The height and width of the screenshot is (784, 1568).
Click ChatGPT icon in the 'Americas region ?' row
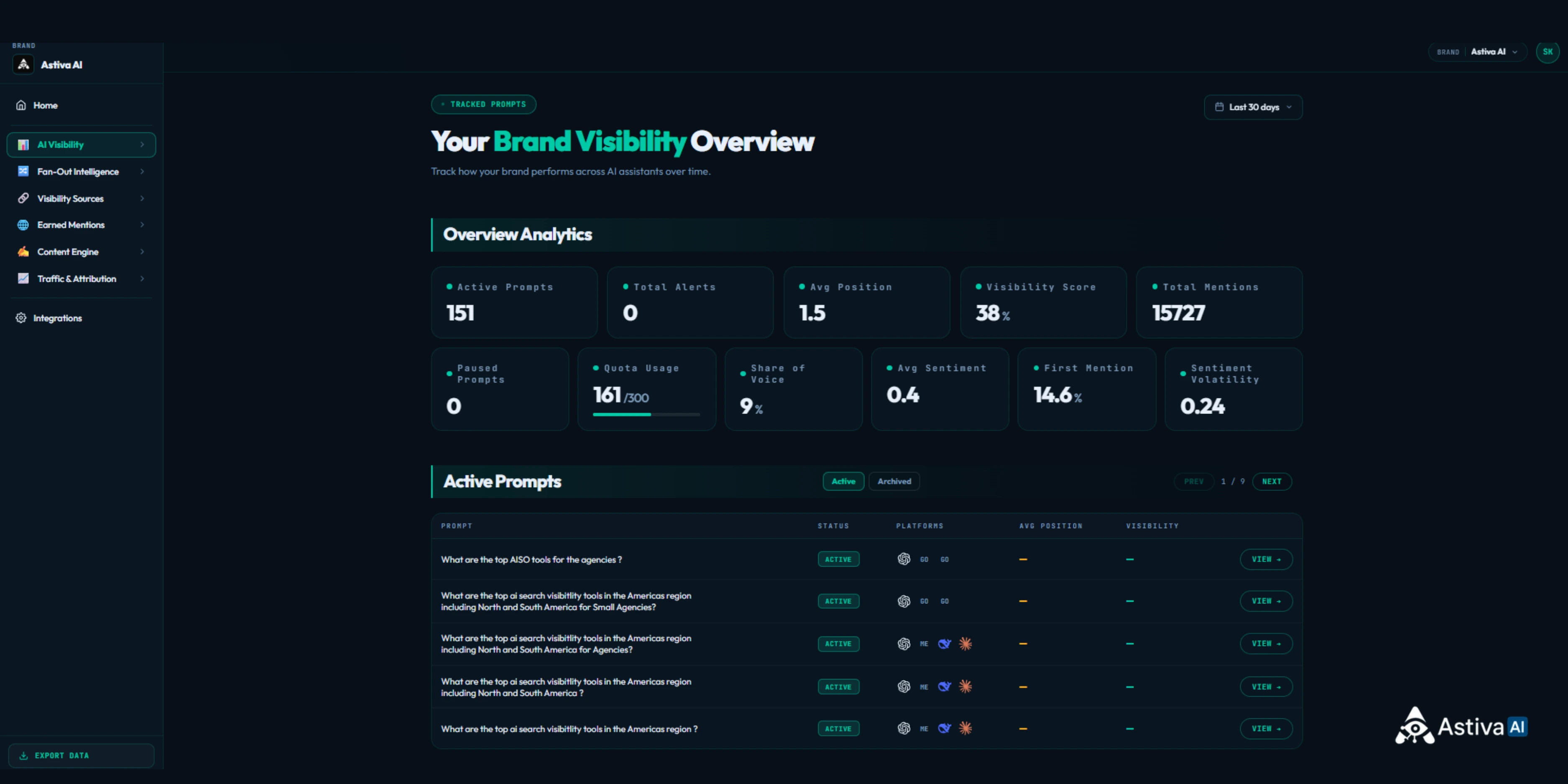(904, 729)
